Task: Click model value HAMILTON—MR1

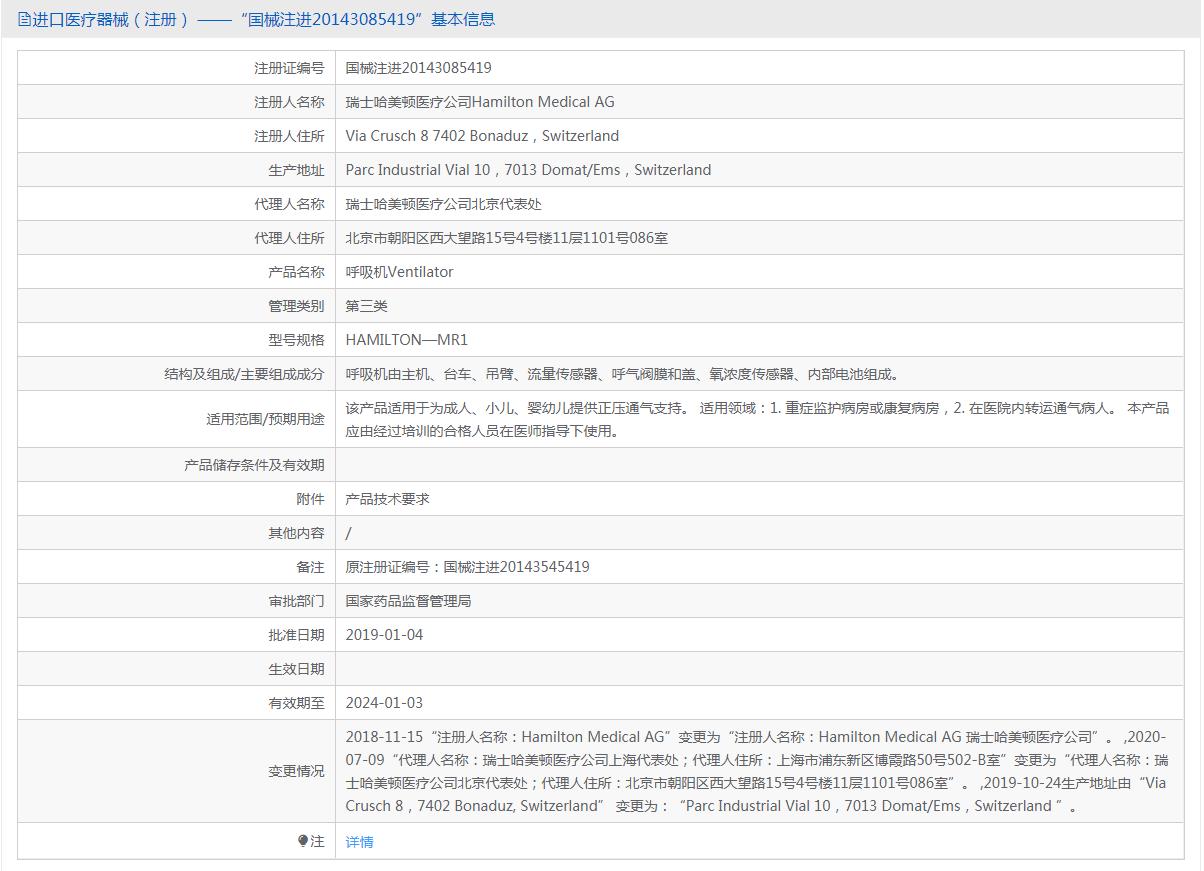Action: (407, 340)
